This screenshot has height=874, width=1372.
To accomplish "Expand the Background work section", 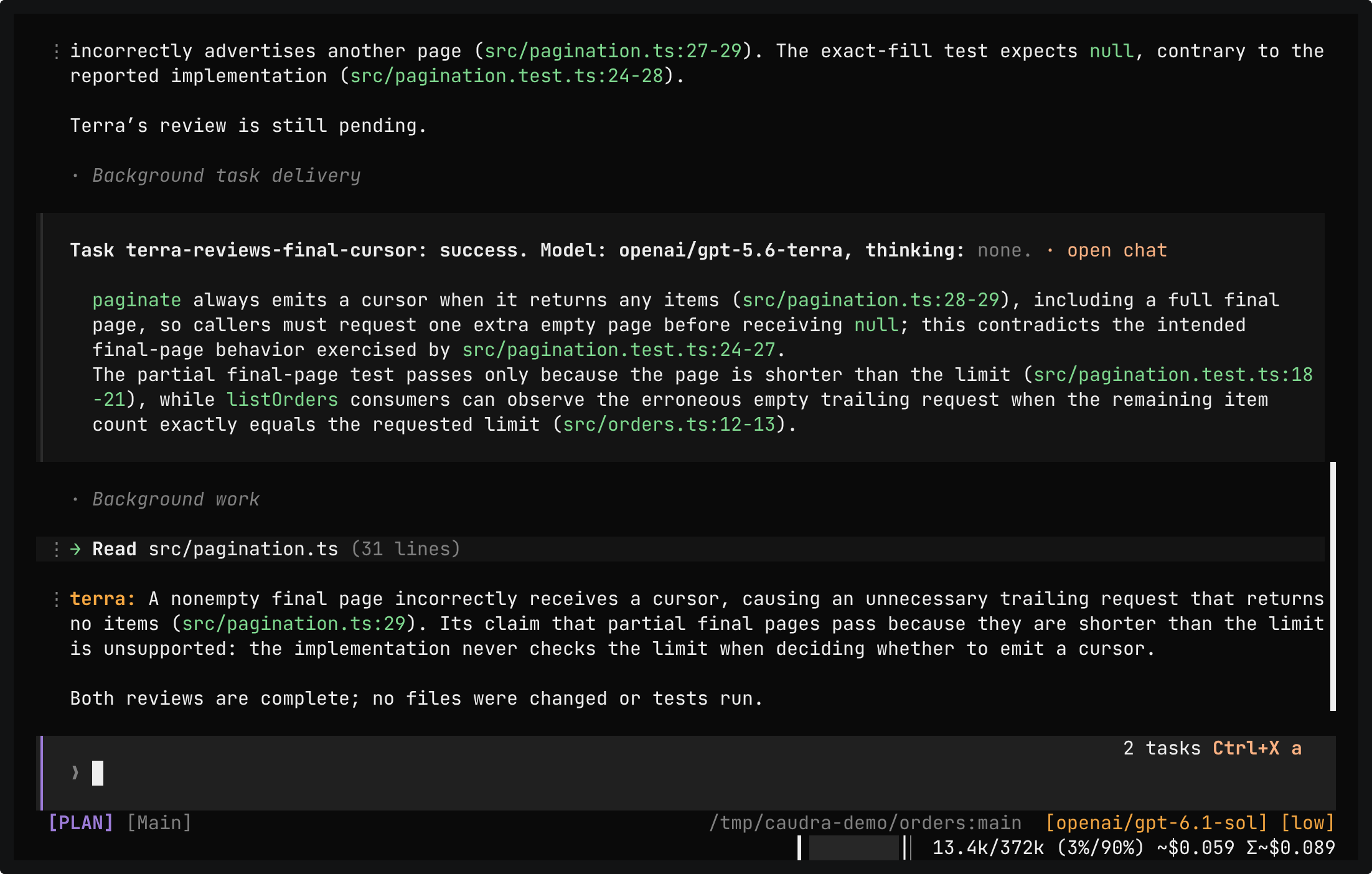I will coord(176,499).
